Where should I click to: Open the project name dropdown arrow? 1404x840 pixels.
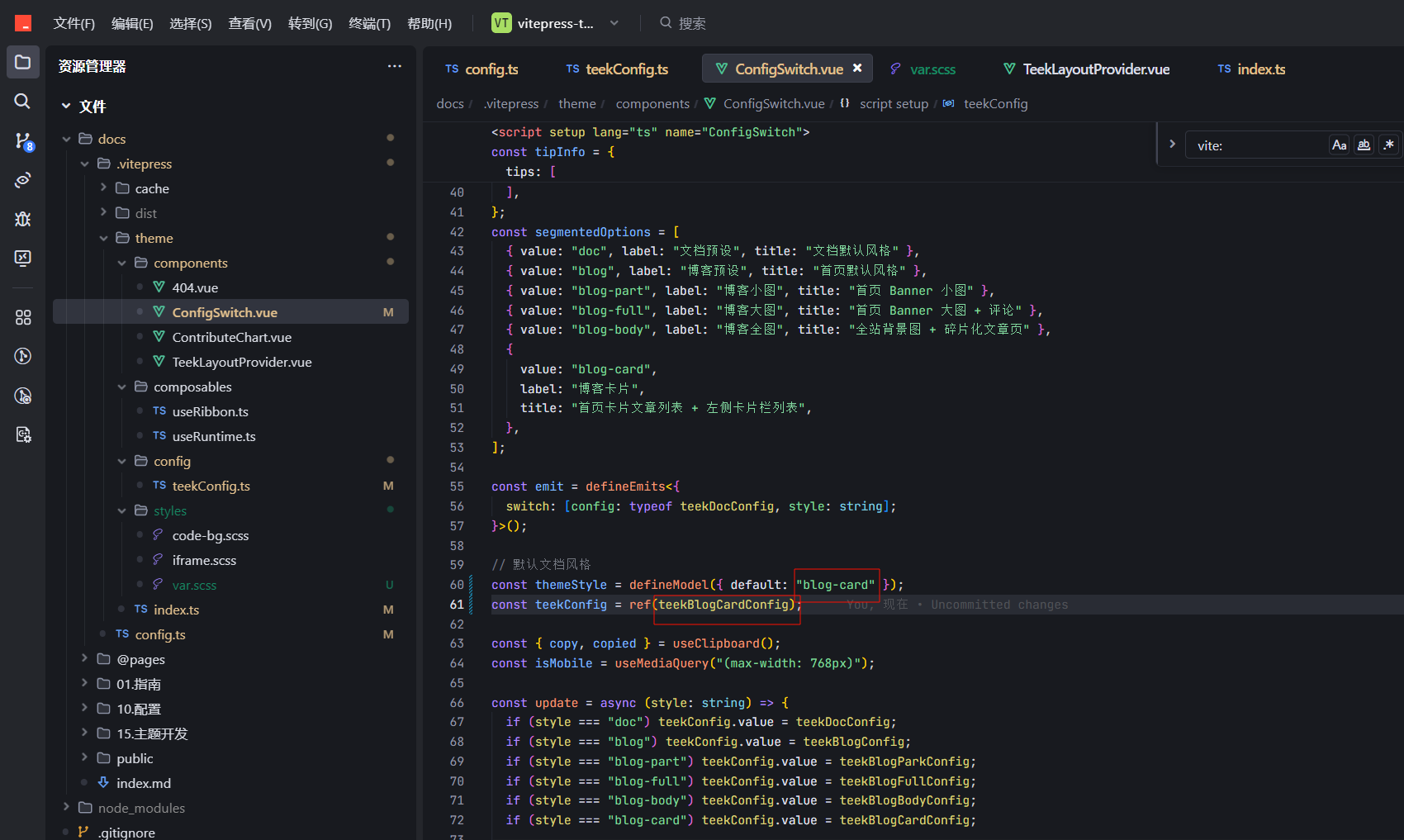coord(614,23)
